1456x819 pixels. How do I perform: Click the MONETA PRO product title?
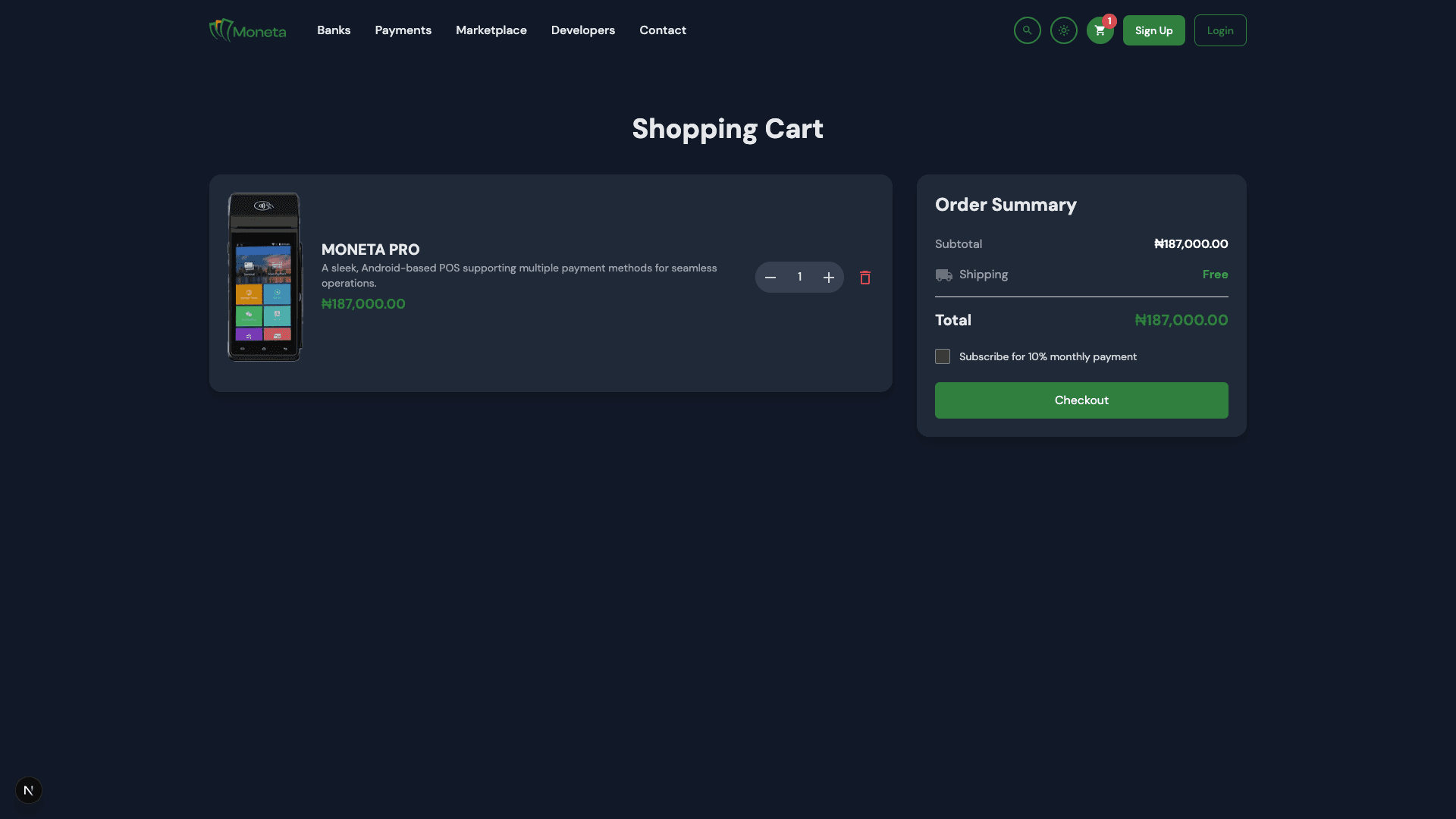(370, 249)
